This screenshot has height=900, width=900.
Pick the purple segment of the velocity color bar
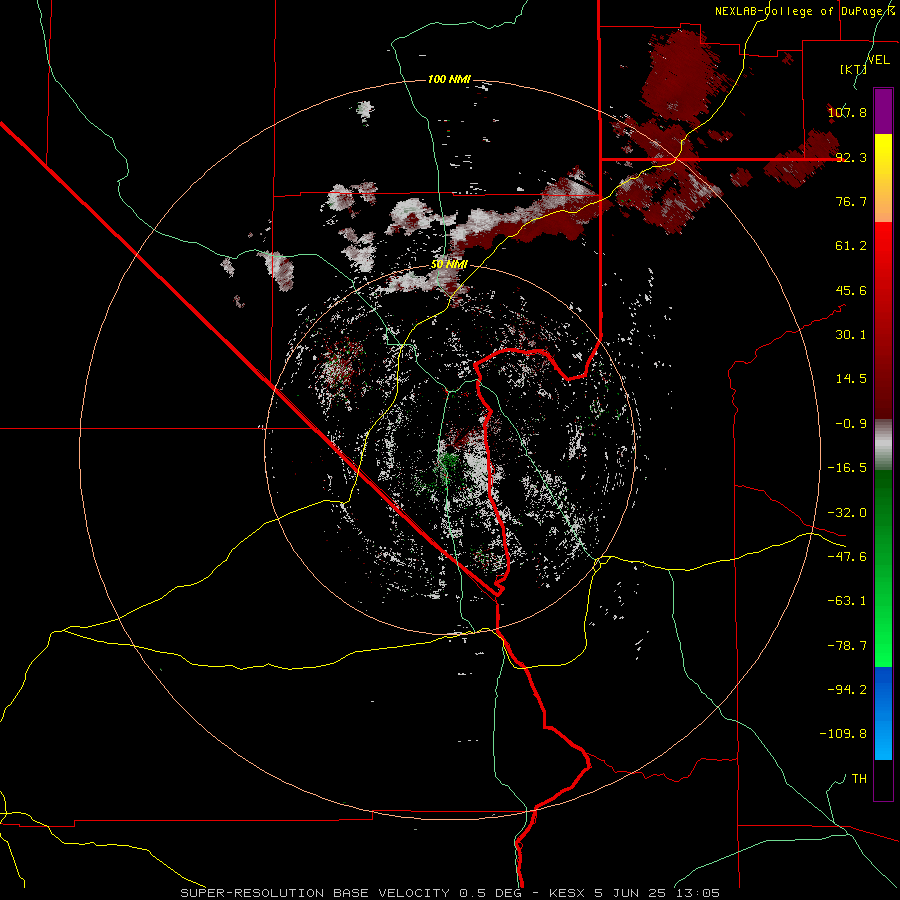[x=883, y=111]
